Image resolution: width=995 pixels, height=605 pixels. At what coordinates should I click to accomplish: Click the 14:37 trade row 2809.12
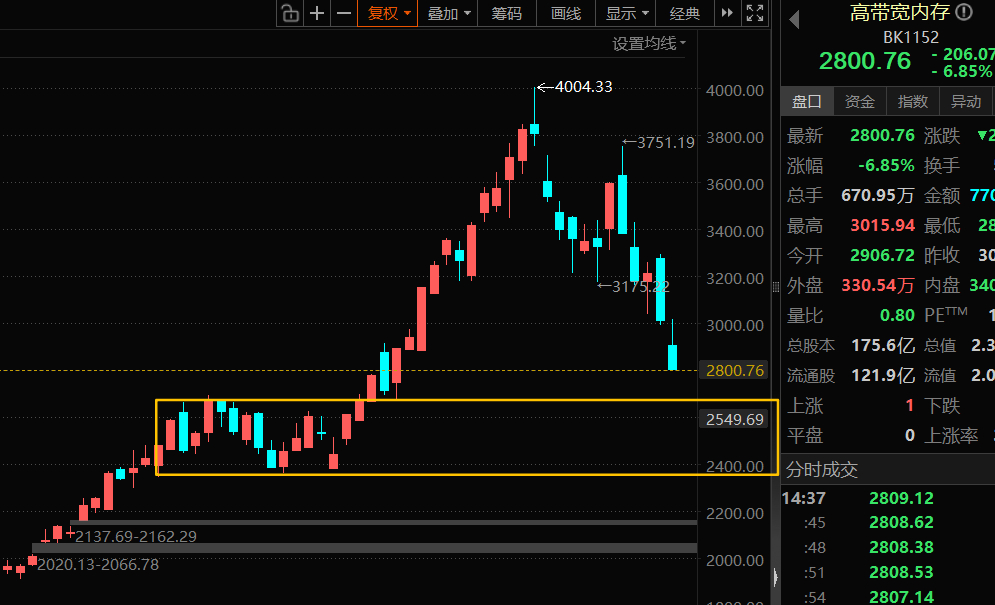(888, 498)
